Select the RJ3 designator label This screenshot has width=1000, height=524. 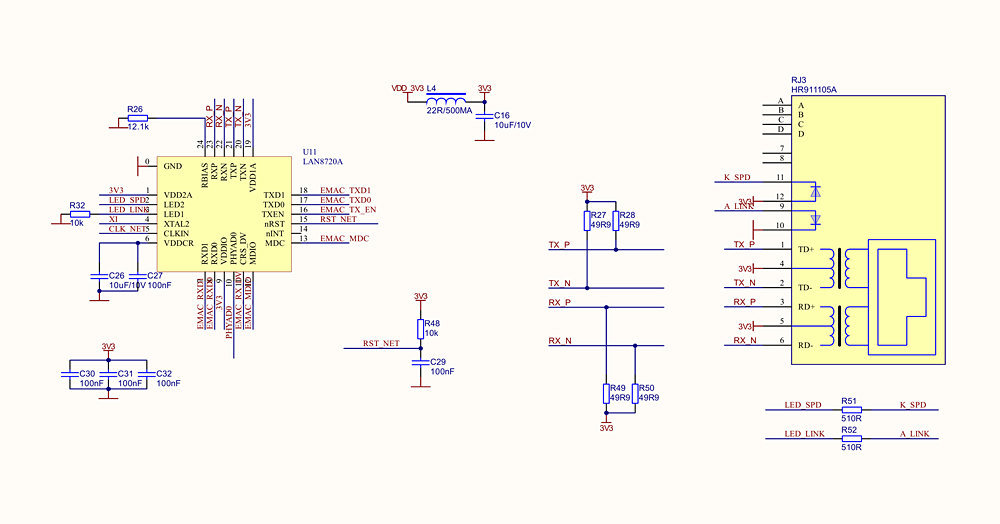click(798, 80)
